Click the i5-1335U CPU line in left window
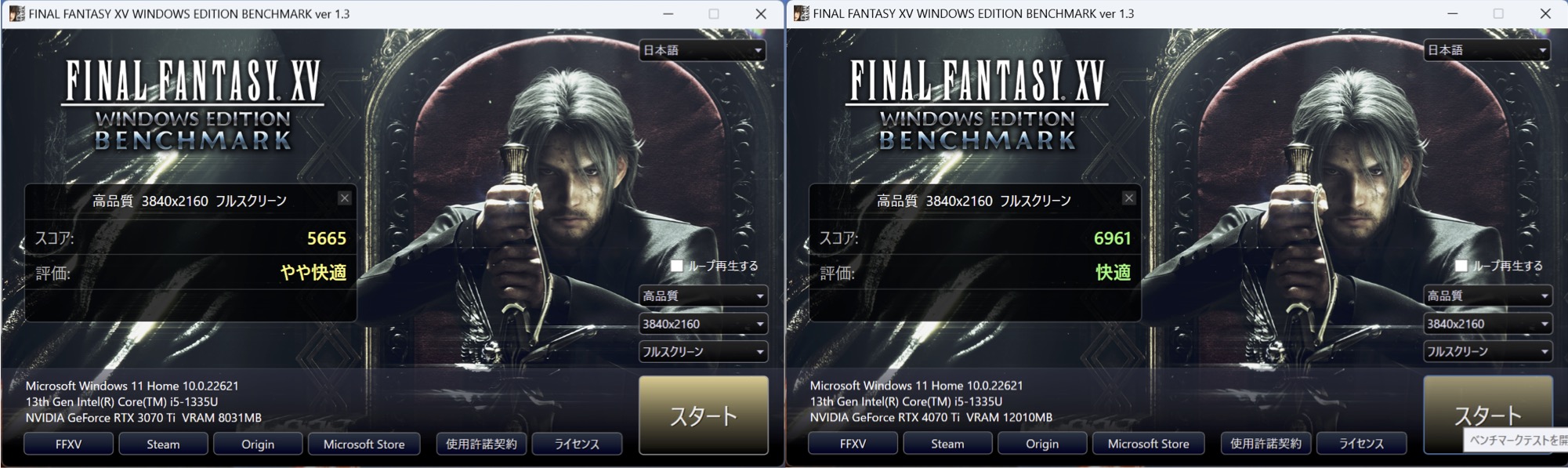Screen dimensions: 1568x468 [x=121, y=401]
